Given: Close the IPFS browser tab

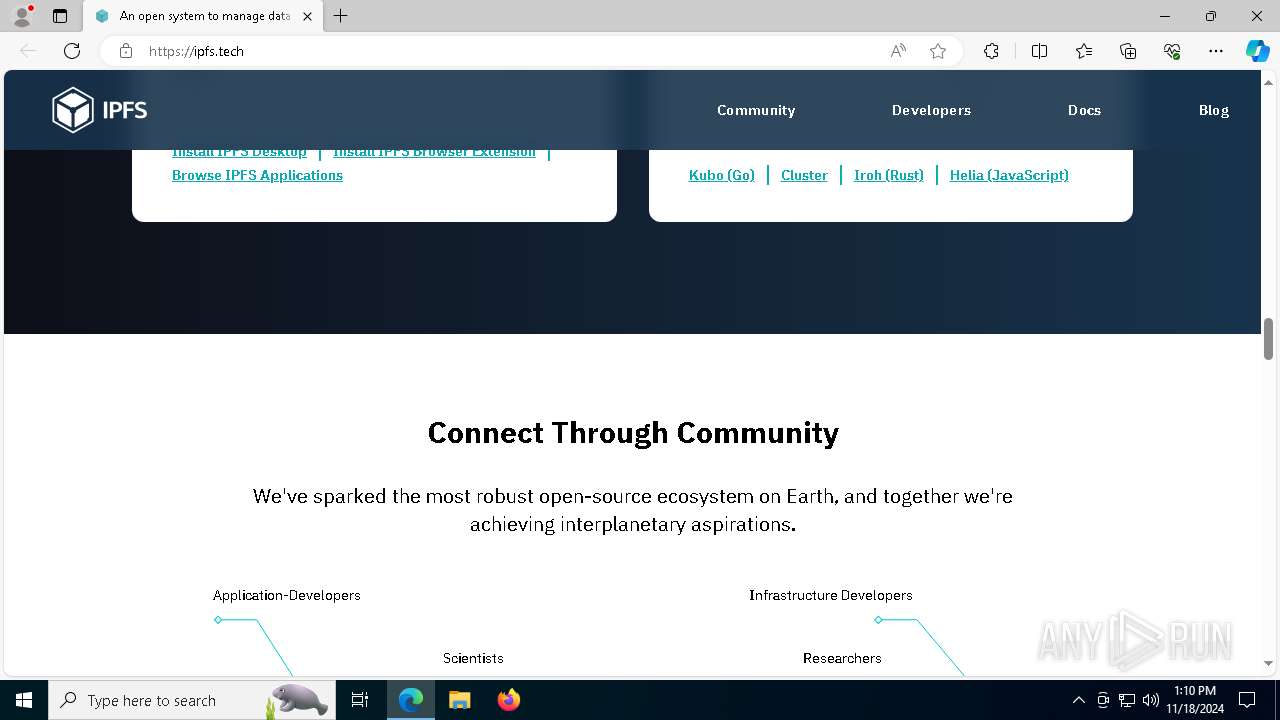Looking at the screenshot, I should (307, 16).
